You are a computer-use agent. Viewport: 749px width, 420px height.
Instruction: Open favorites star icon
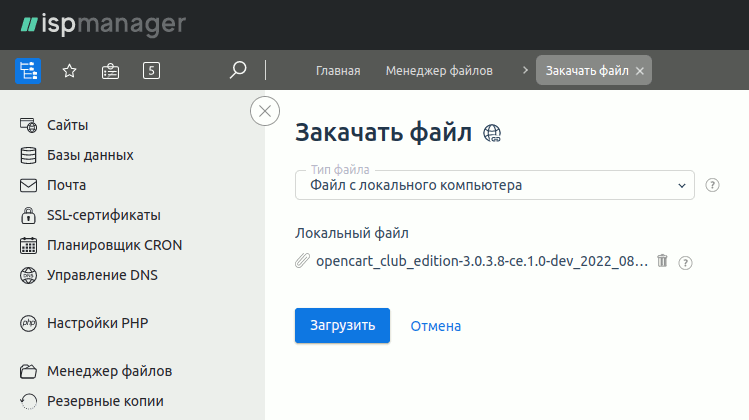[x=69, y=71]
